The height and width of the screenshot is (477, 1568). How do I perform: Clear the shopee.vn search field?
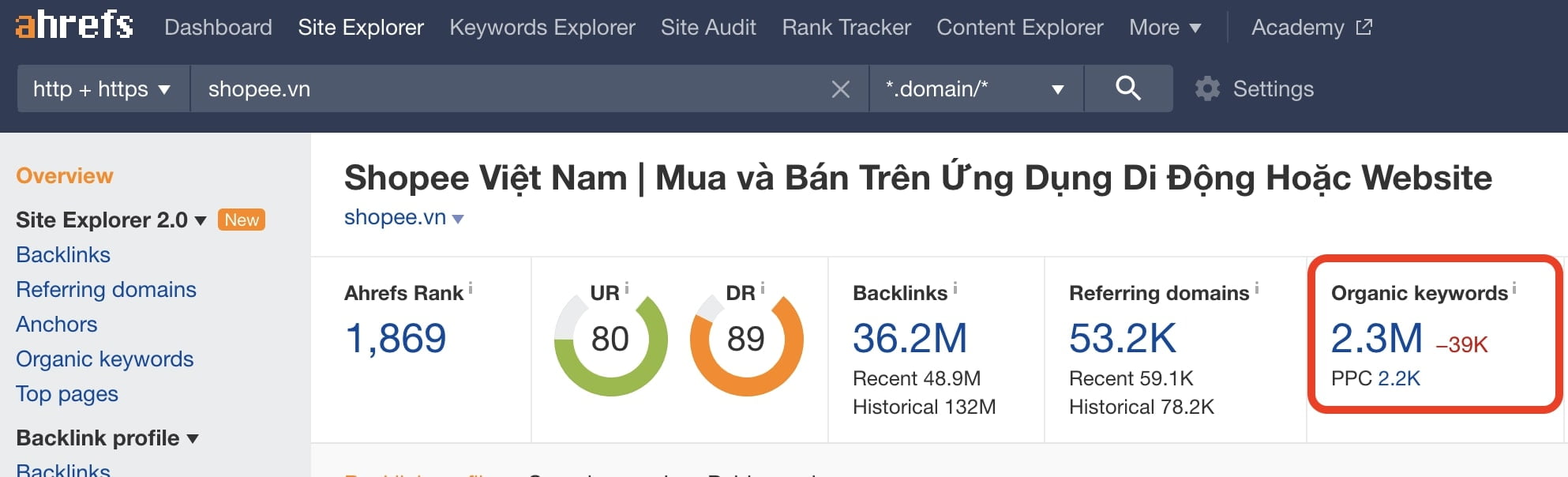pos(841,89)
